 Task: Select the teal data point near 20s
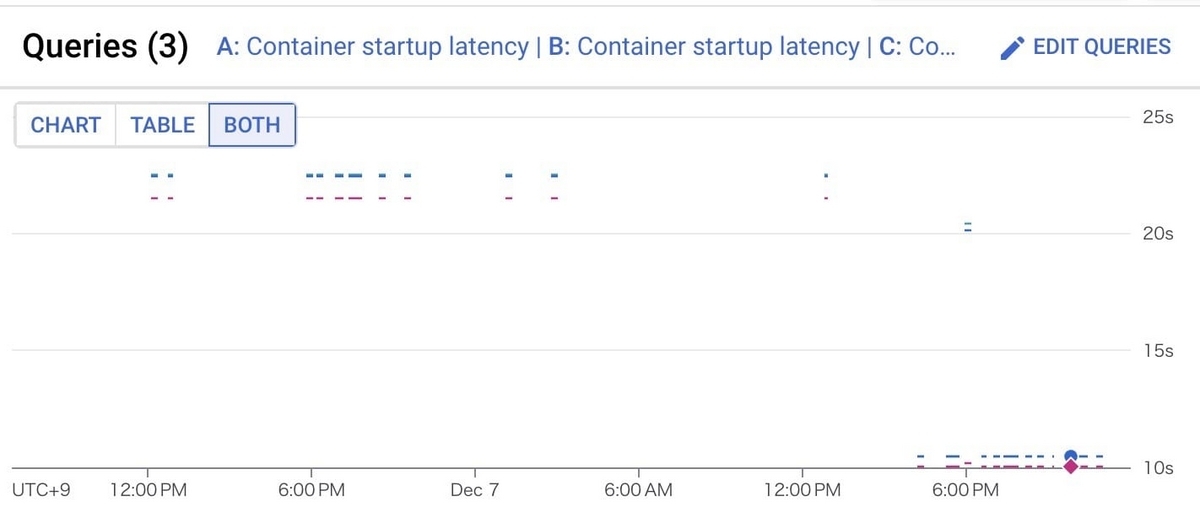(967, 226)
